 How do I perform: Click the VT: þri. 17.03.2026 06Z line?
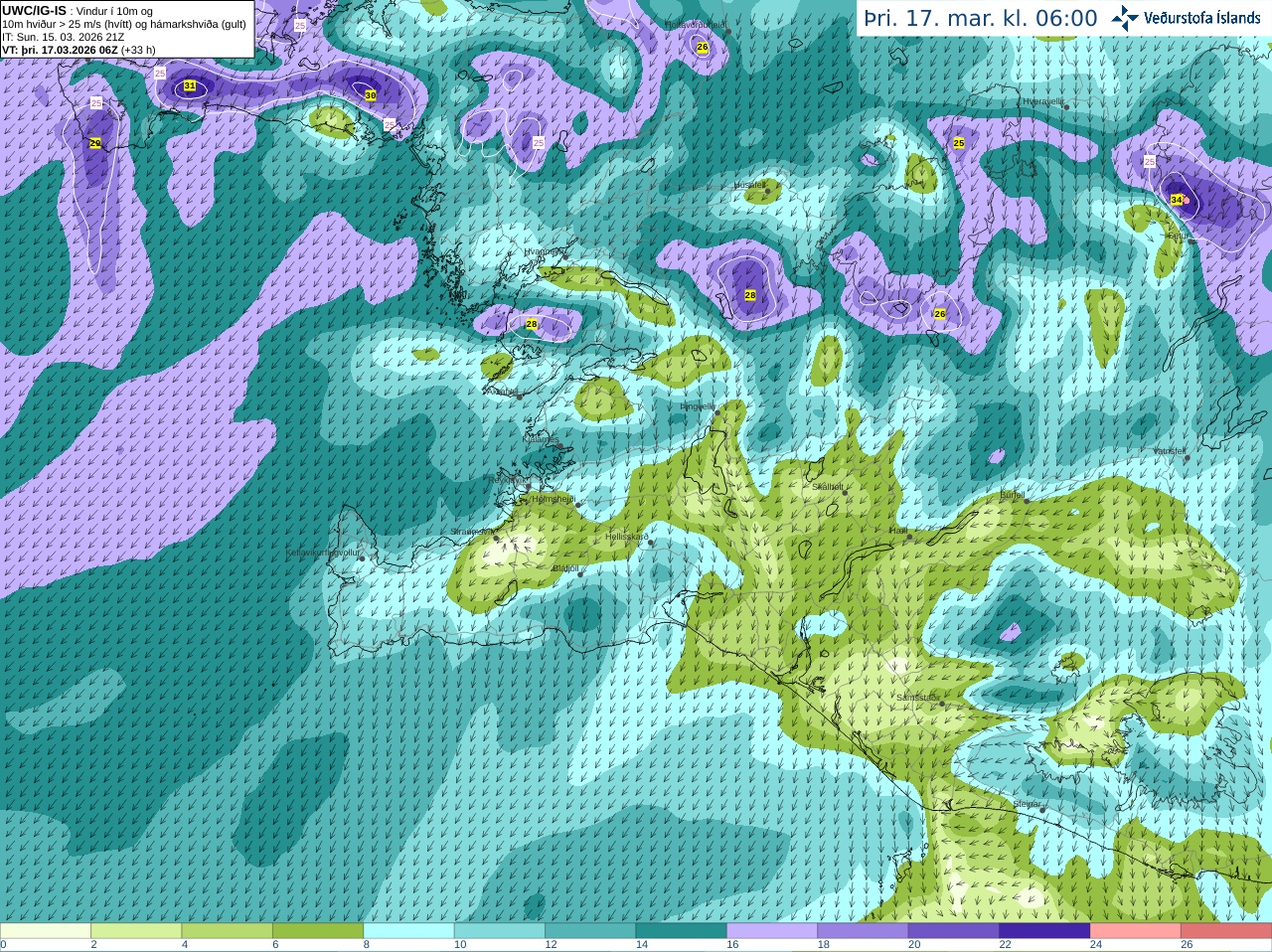[79, 50]
